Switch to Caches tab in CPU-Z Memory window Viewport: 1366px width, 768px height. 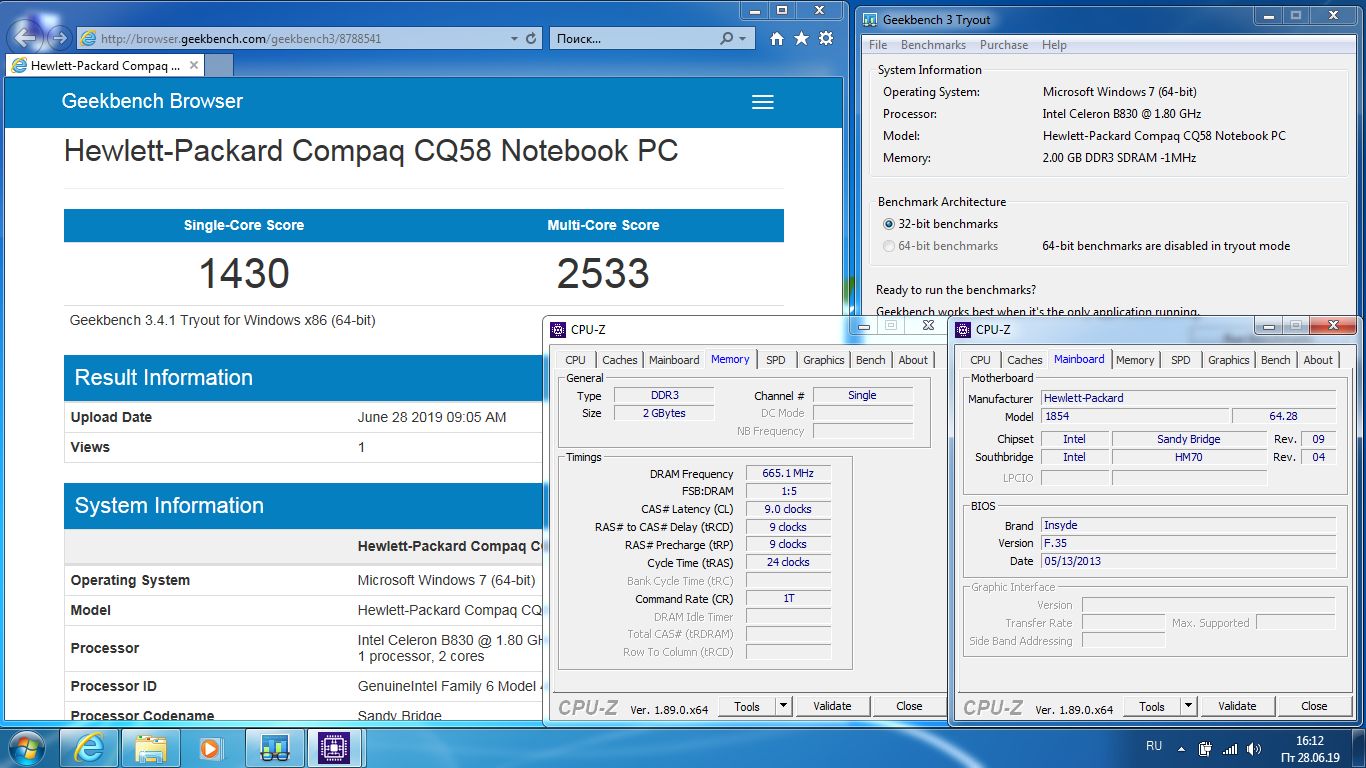(620, 360)
